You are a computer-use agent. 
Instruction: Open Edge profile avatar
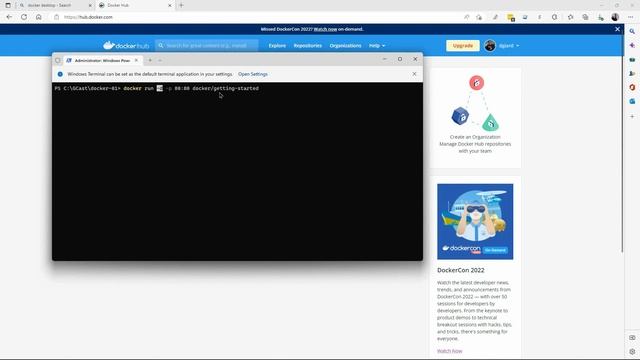coord(615,17)
